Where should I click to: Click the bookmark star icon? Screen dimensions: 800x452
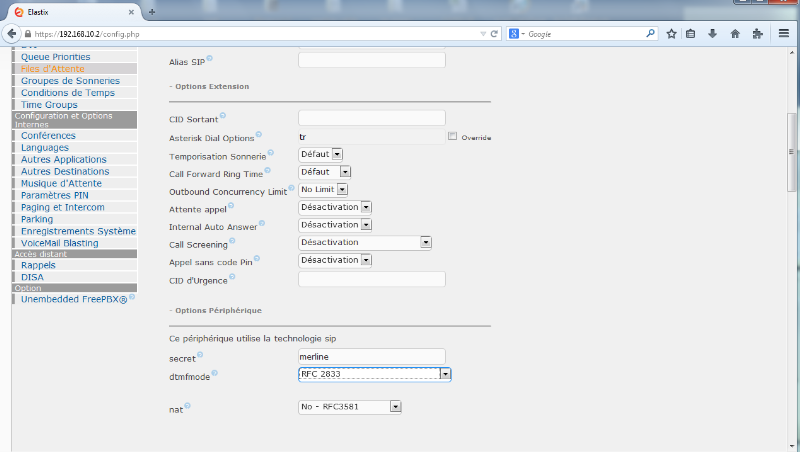672,33
